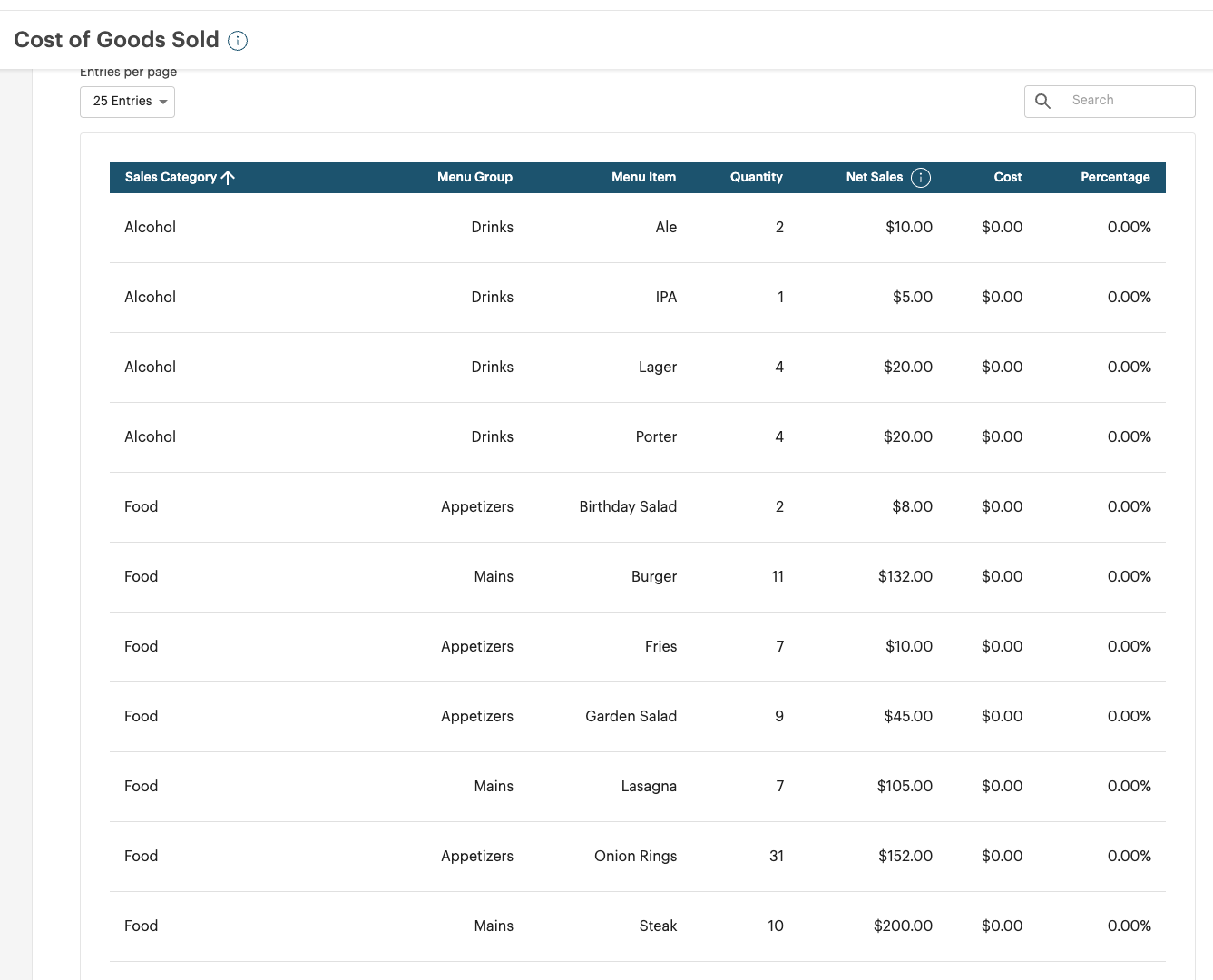Select the Lasagna row in the table

[x=635, y=786]
